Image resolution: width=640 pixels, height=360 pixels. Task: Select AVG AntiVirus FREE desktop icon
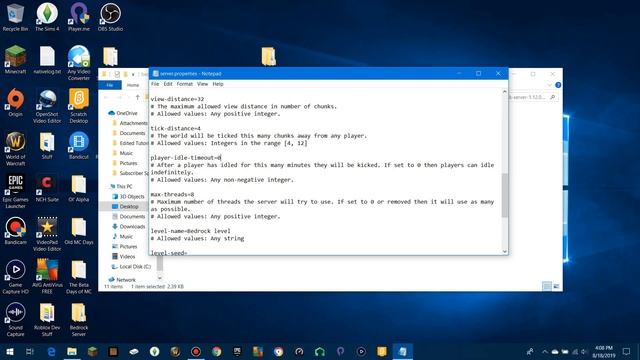(x=47, y=277)
